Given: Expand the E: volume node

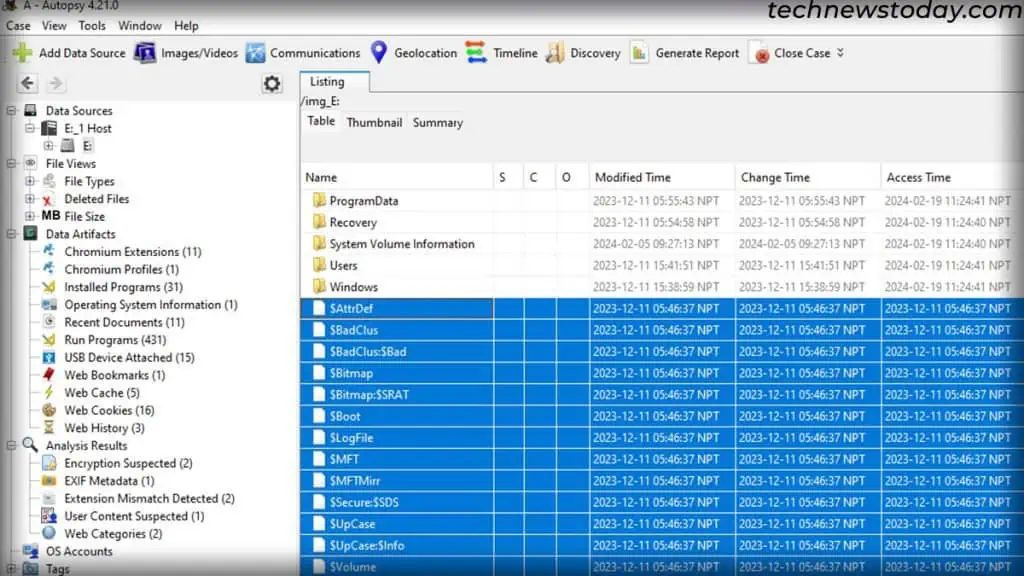Looking at the screenshot, I should (48, 146).
